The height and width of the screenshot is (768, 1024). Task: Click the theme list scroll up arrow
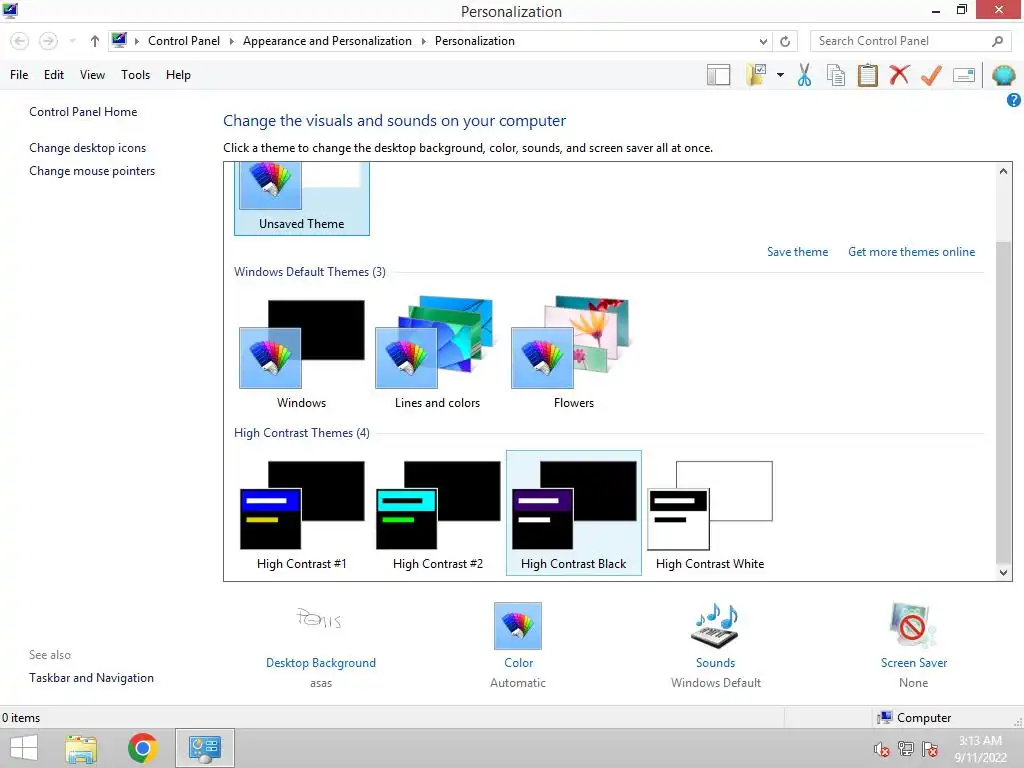(x=1003, y=171)
